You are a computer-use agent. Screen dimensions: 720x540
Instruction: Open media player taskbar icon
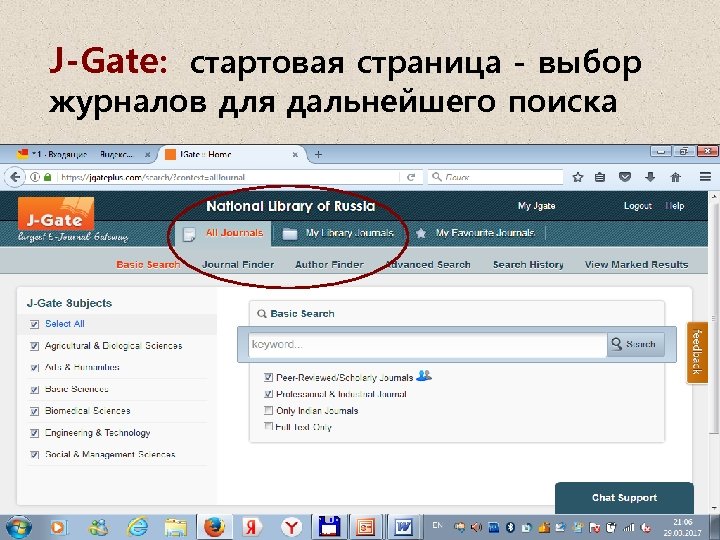pos(59,527)
